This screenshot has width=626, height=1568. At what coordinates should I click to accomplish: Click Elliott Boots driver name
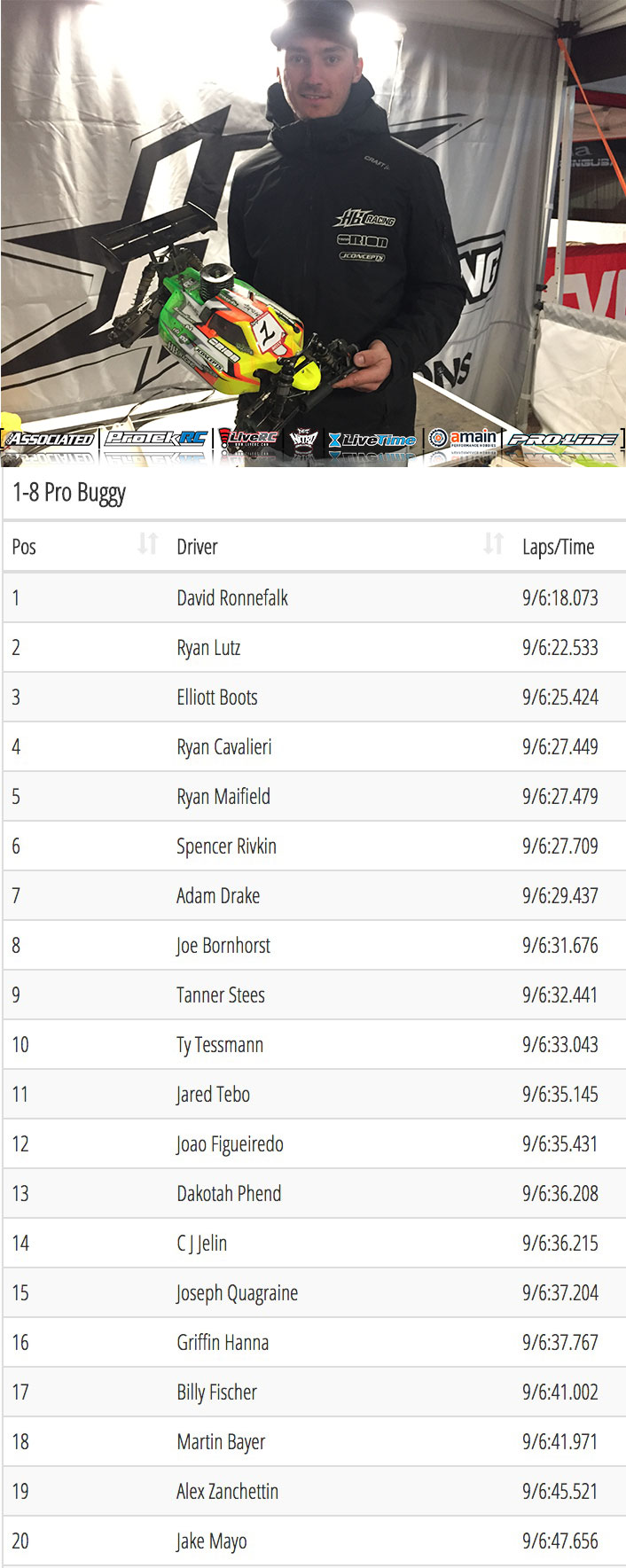point(217,698)
